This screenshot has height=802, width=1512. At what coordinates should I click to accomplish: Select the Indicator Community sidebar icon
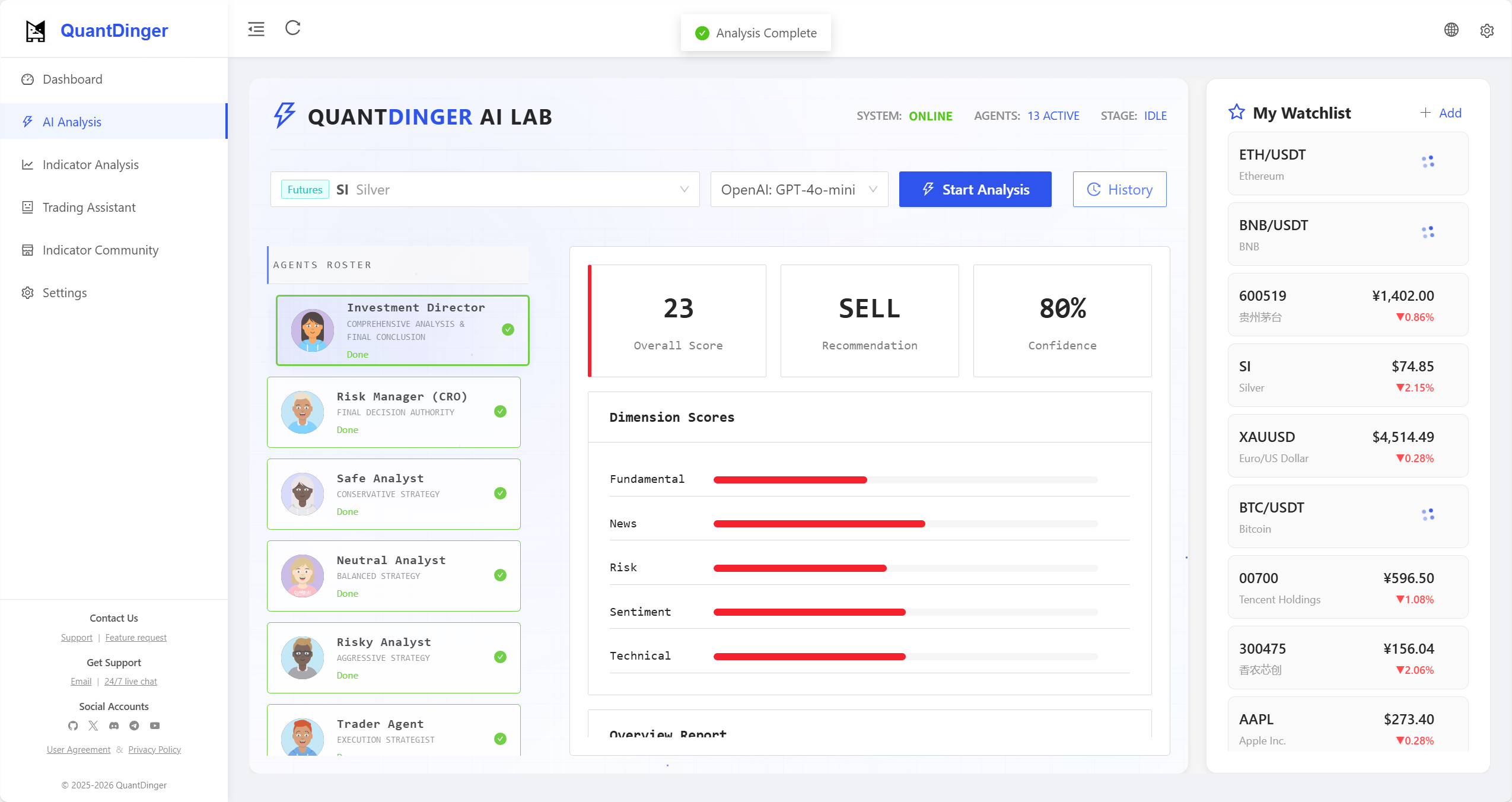[x=28, y=250]
